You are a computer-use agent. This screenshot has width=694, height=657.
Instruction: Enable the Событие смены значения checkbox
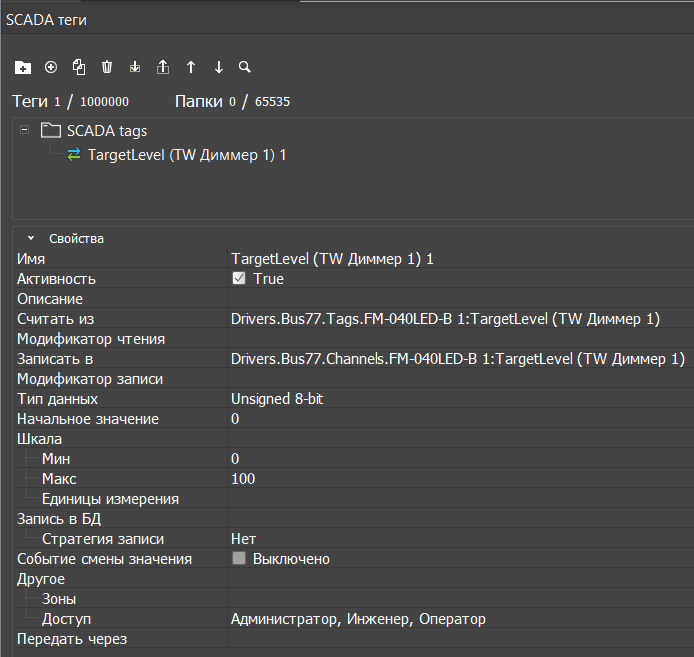239,559
